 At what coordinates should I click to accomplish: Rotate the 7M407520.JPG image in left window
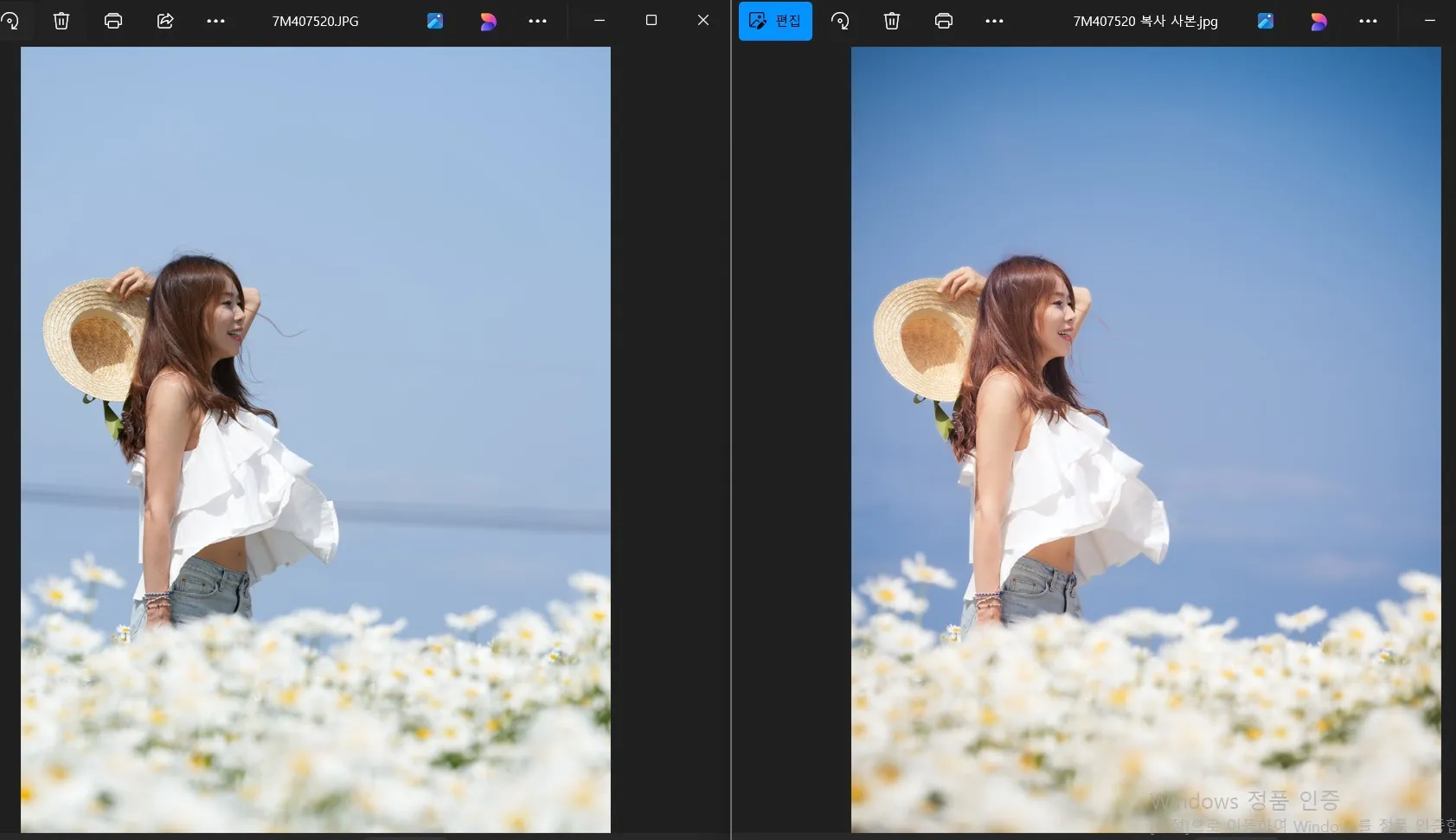click(x=10, y=21)
